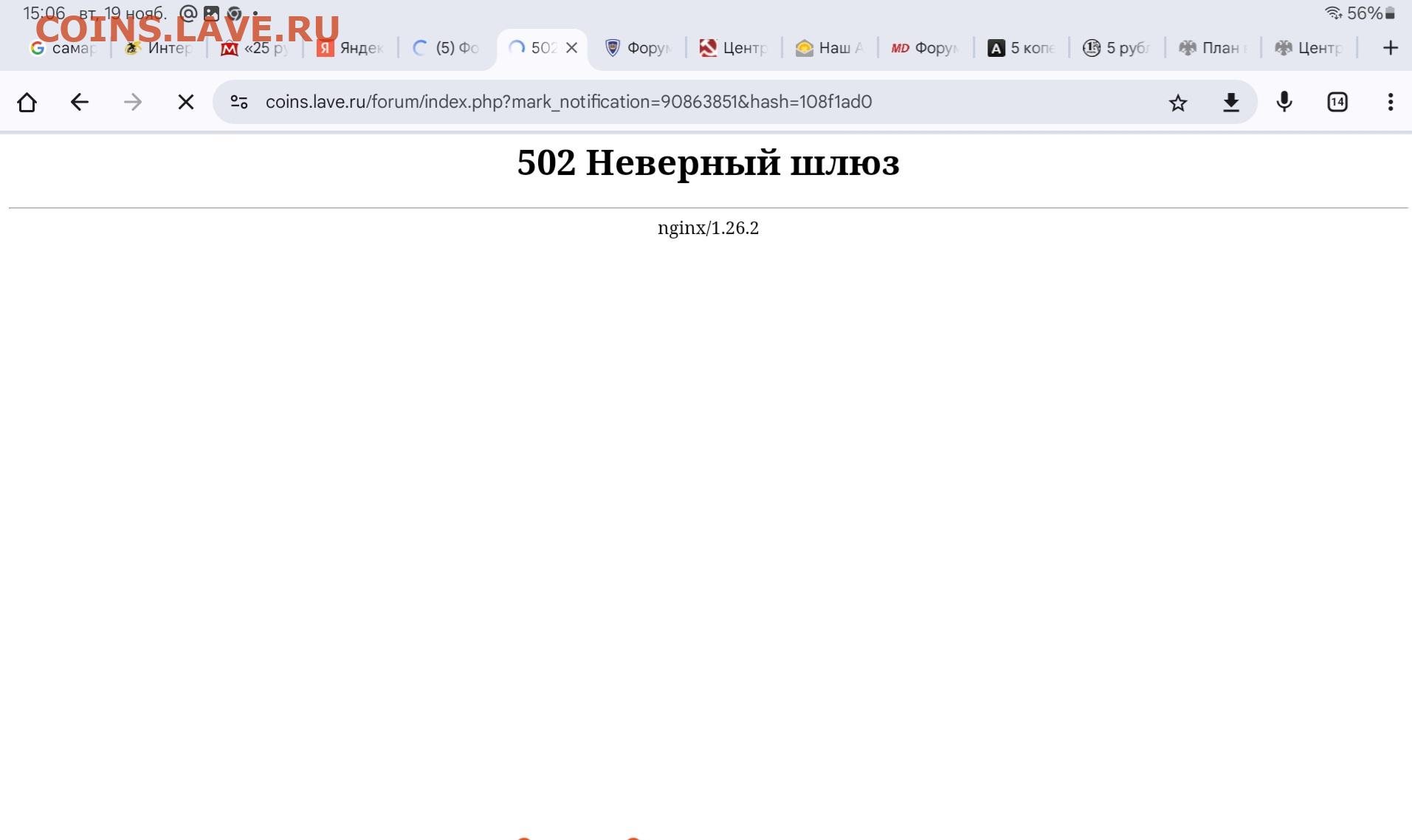Tap the Wi-Fi status icon
The height and width of the screenshot is (840, 1412).
1333,13
